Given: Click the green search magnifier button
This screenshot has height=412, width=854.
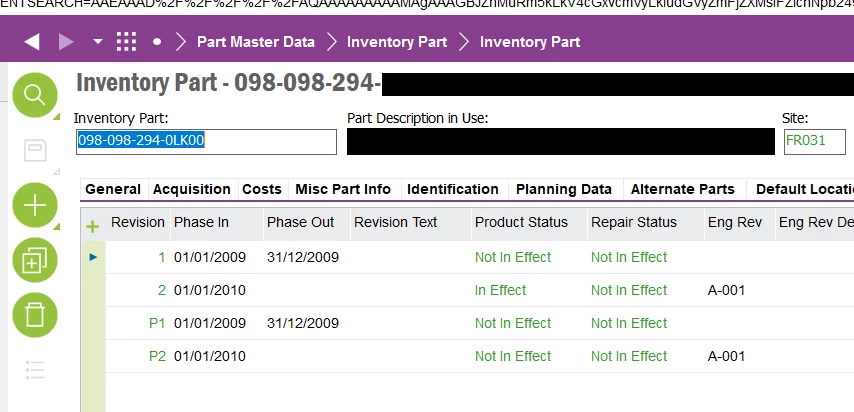Looking at the screenshot, I should tap(35, 95).
